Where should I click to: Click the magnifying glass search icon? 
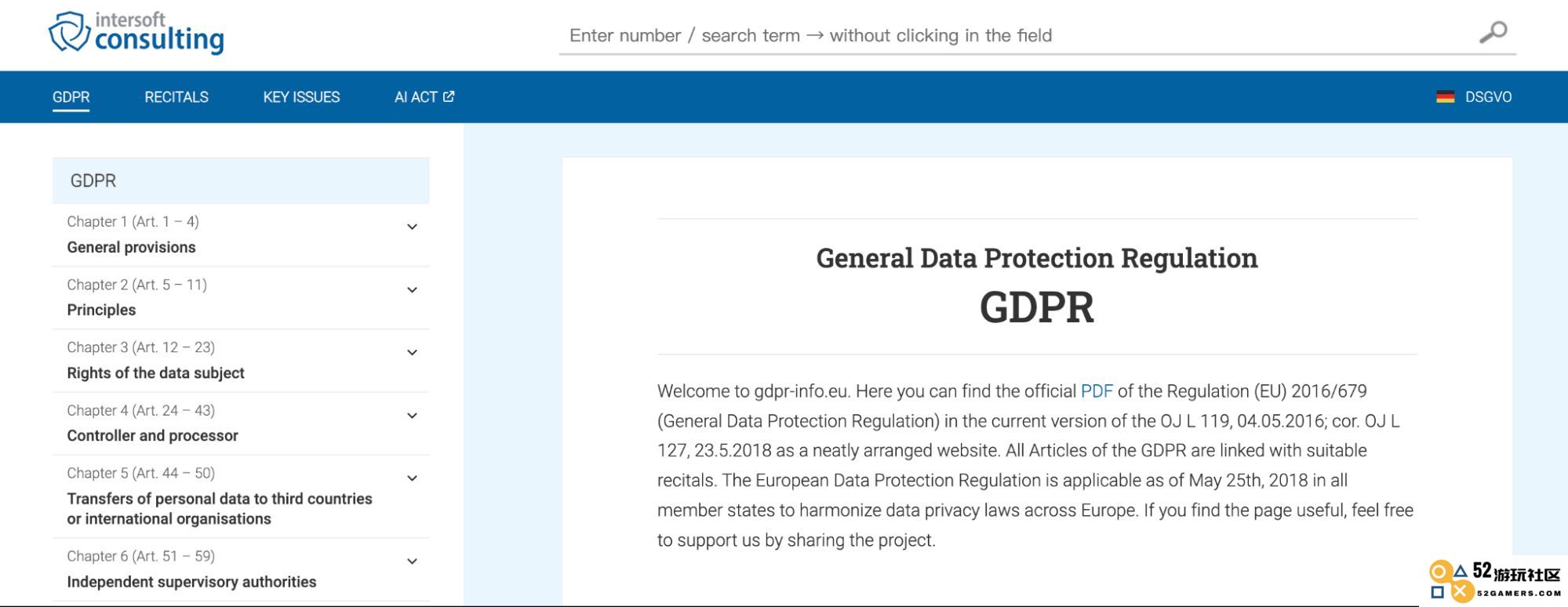click(1493, 32)
